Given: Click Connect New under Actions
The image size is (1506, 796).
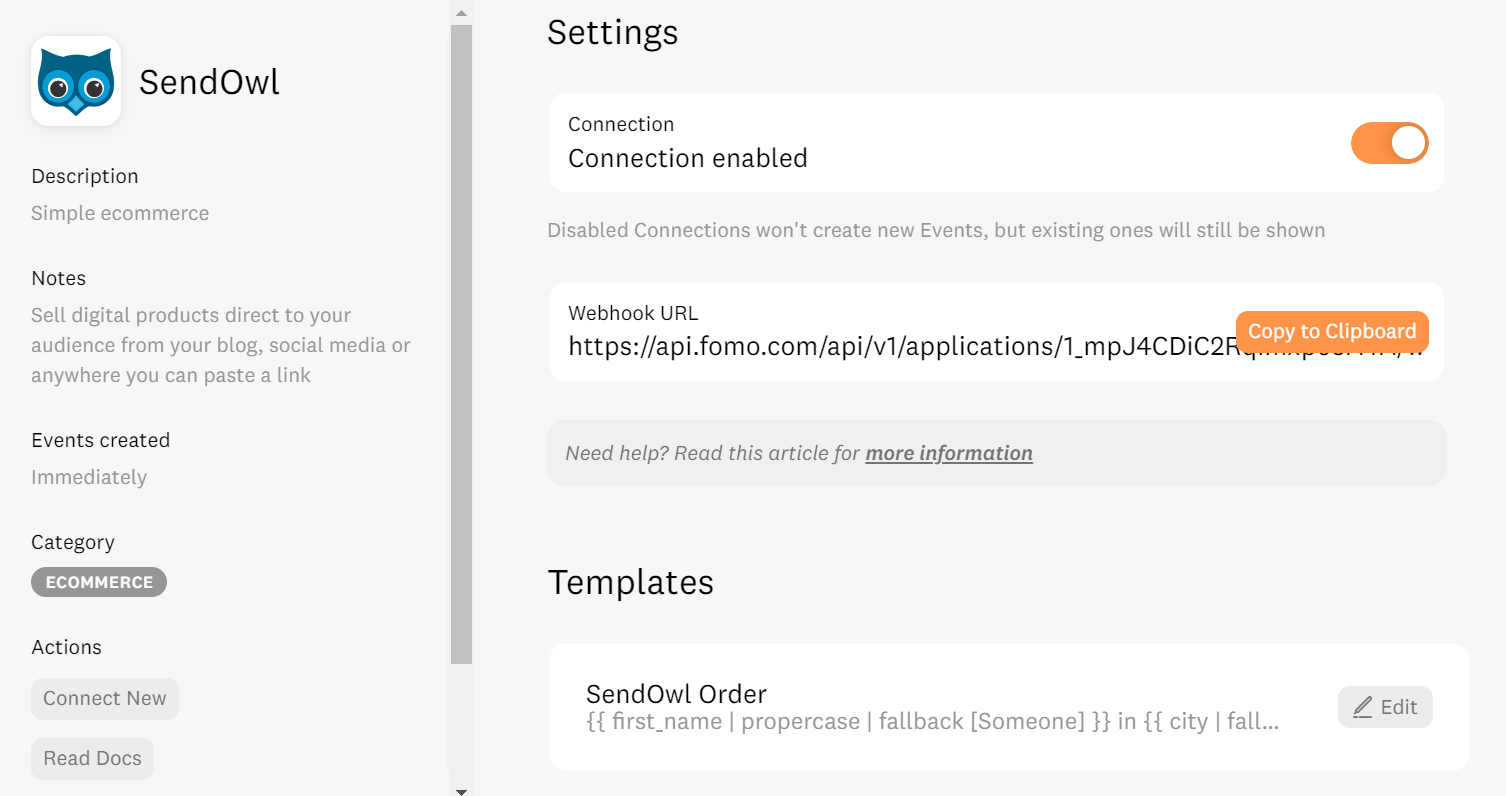Looking at the screenshot, I should [105, 699].
